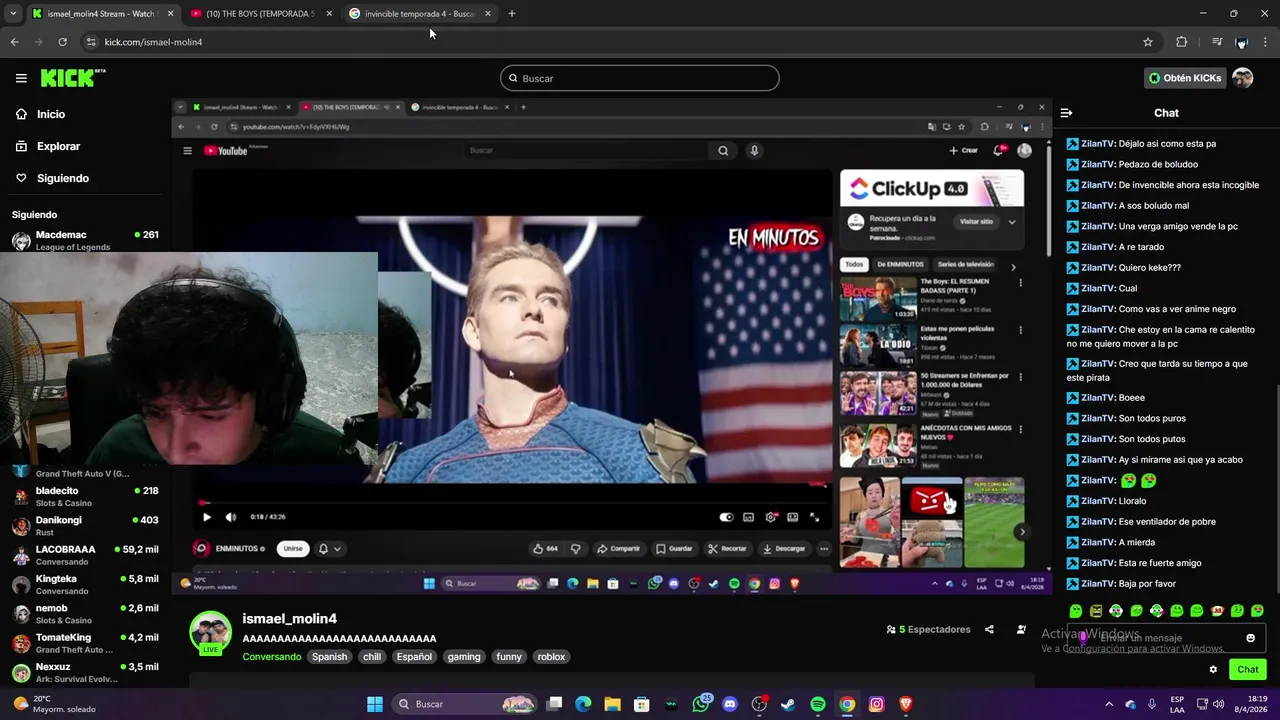Viewport: 1280px width, 720px height.
Task: Select the gaming tag
Action: coord(464,657)
